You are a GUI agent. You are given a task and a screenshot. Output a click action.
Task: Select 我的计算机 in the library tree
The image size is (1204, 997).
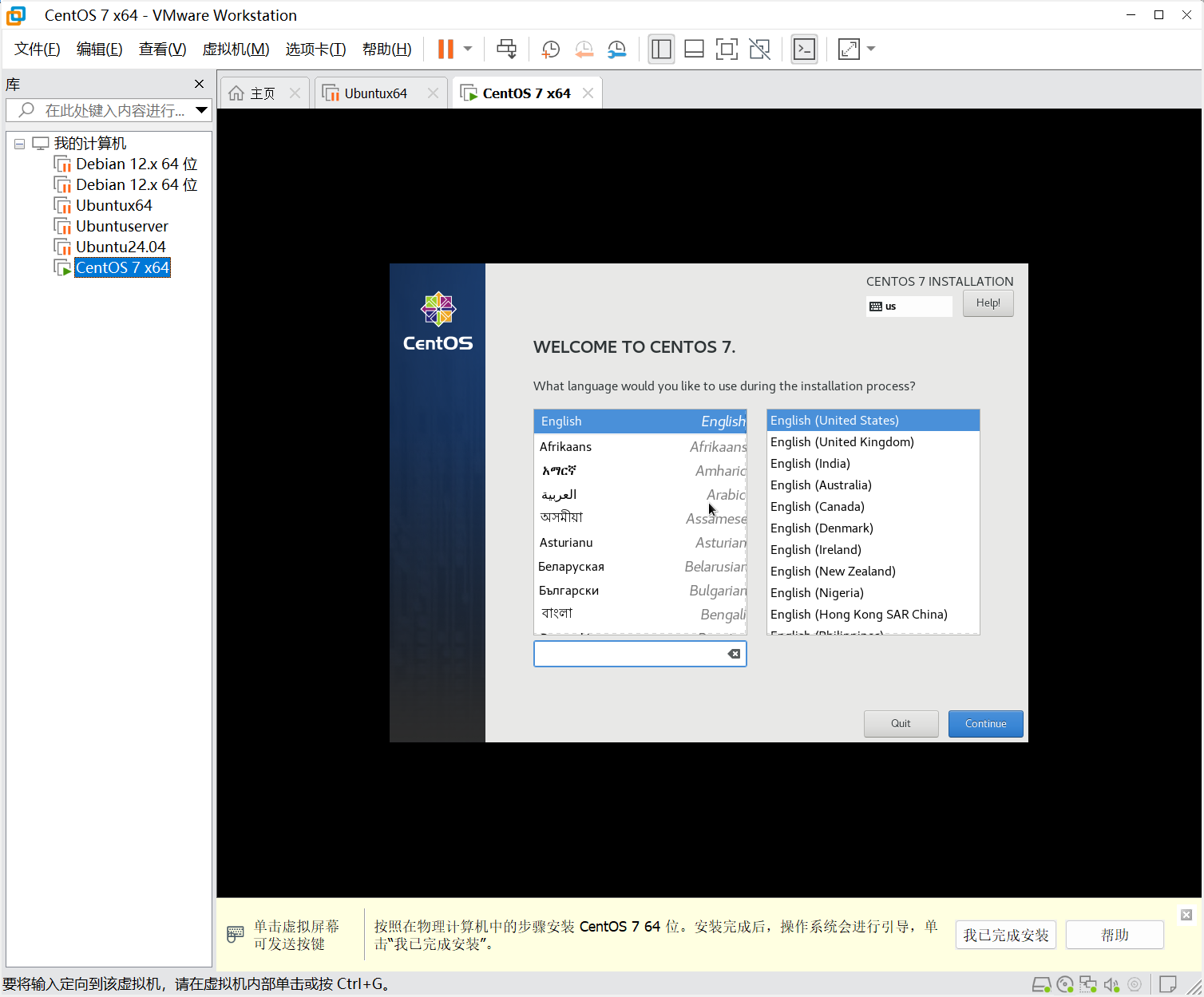(x=90, y=144)
